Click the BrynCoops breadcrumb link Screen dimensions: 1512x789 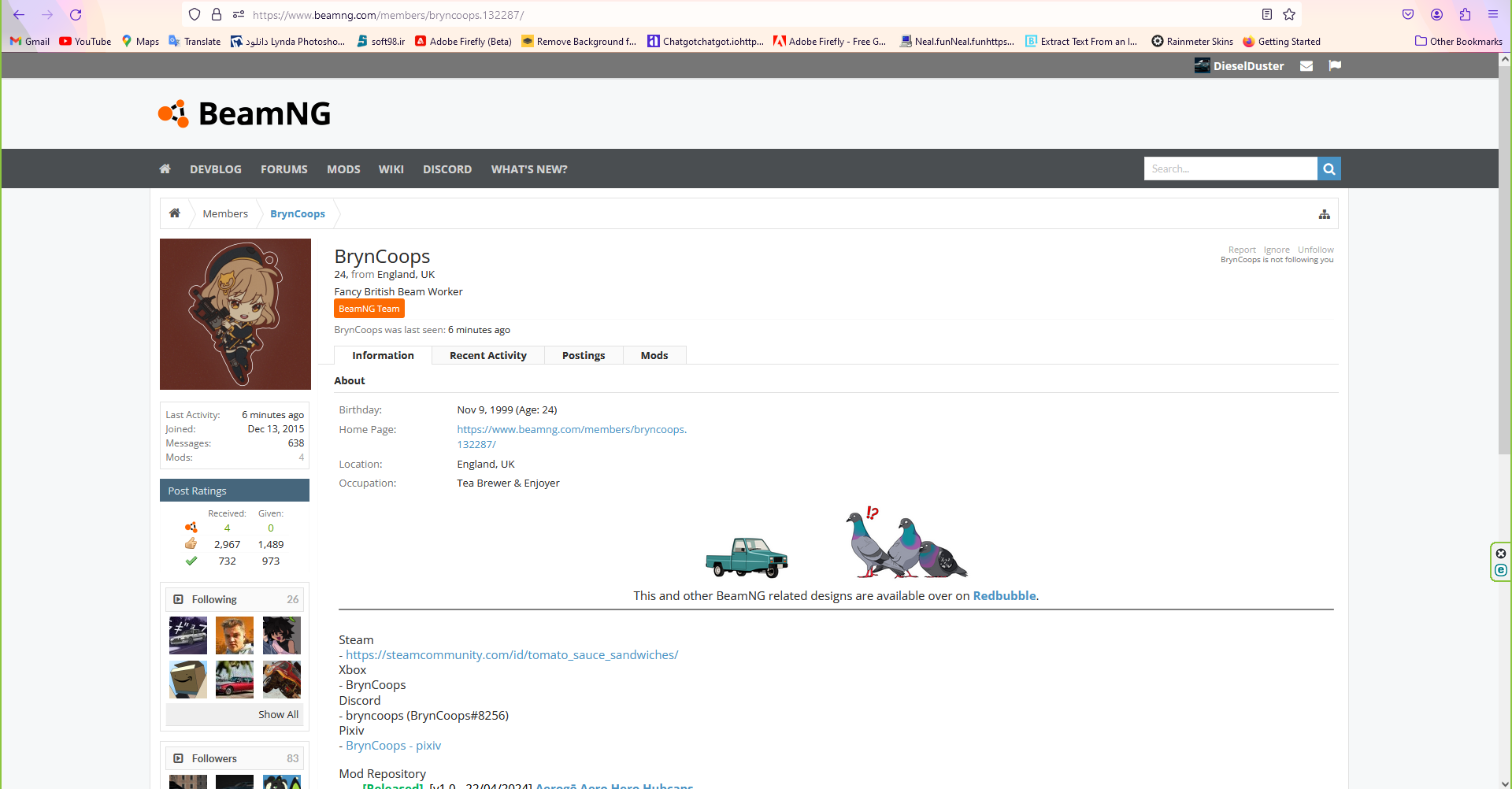(298, 213)
